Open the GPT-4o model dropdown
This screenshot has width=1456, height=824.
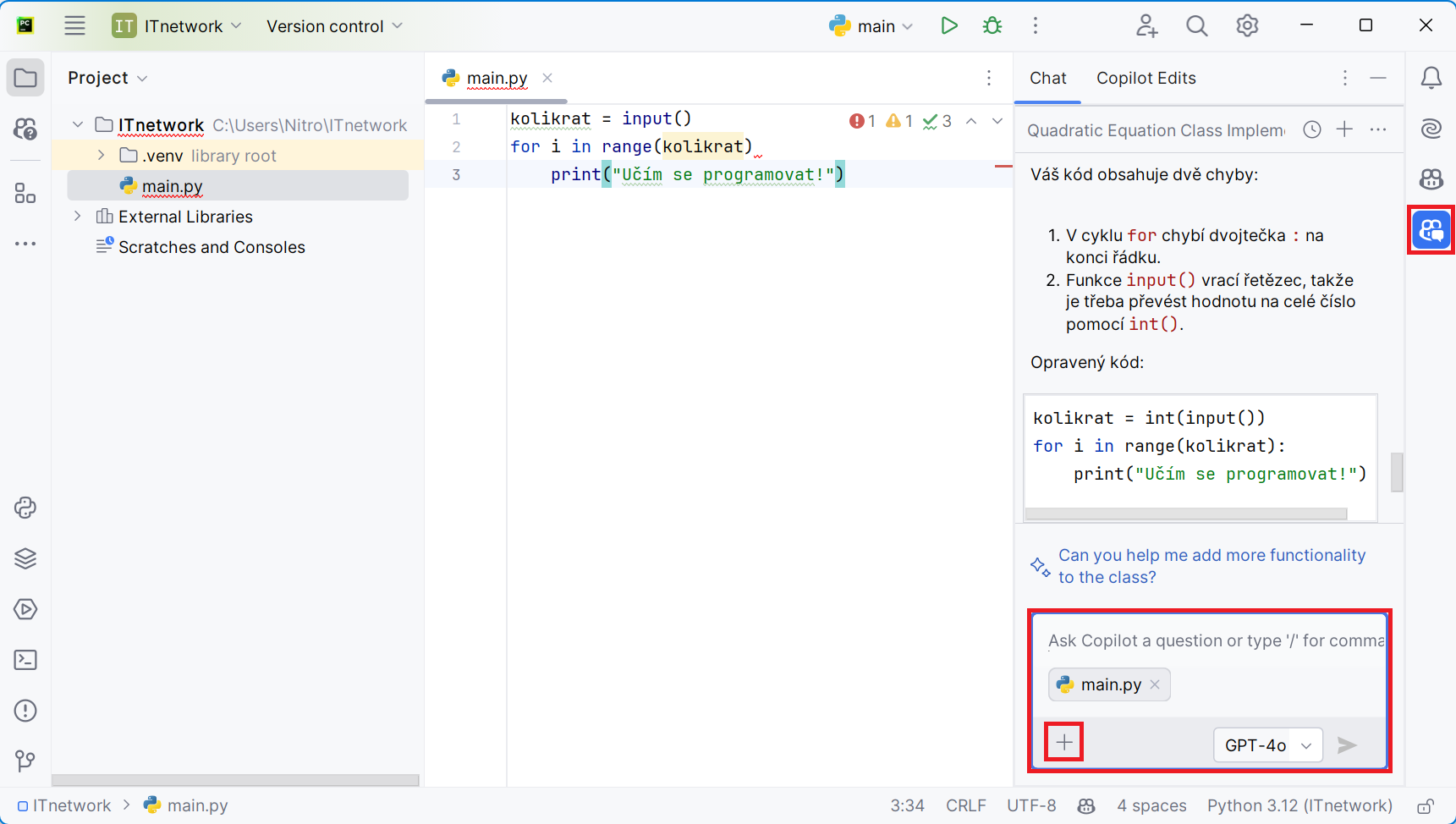(1267, 744)
